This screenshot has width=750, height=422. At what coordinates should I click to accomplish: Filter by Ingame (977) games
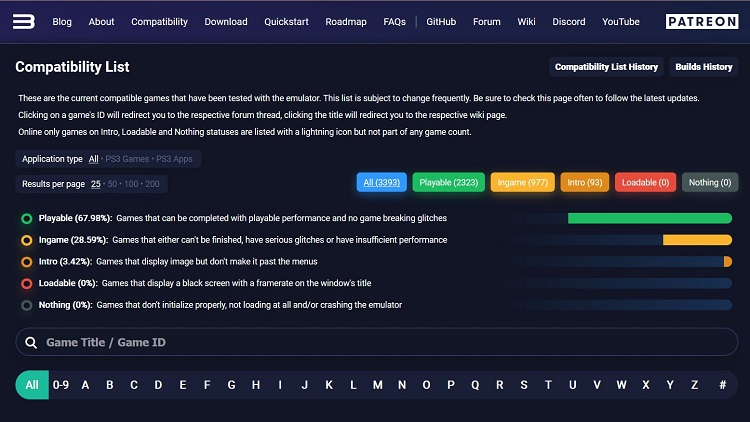(523, 183)
